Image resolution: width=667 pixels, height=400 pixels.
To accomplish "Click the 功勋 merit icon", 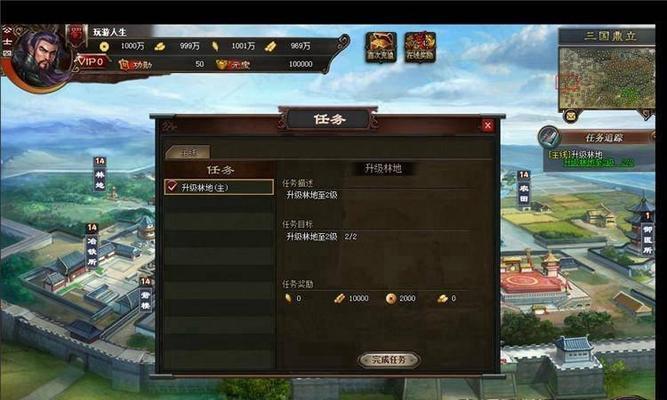I will tap(124, 65).
